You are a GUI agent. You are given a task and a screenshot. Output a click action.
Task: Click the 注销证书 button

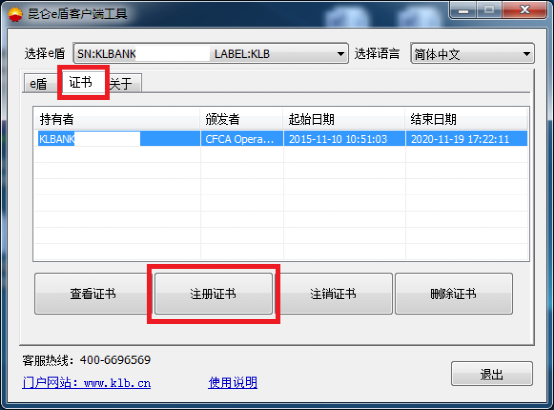[x=333, y=294]
